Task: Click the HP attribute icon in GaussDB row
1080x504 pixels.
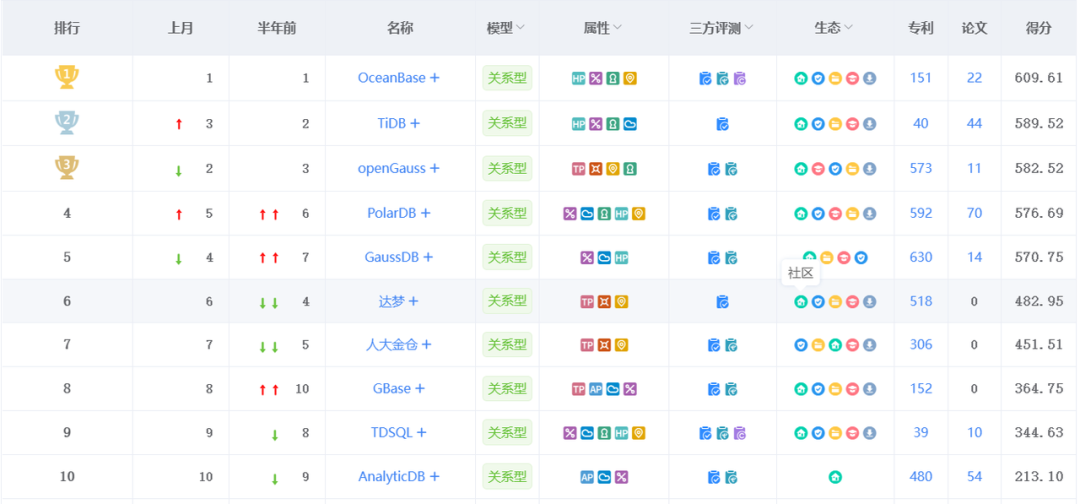Action: [621, 258]
